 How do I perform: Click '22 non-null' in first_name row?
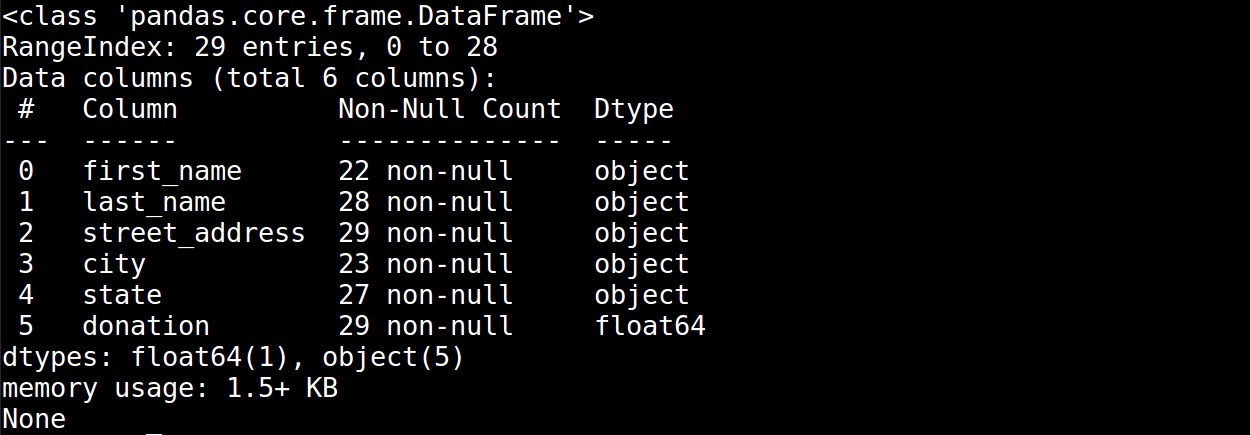pos(425,171)
